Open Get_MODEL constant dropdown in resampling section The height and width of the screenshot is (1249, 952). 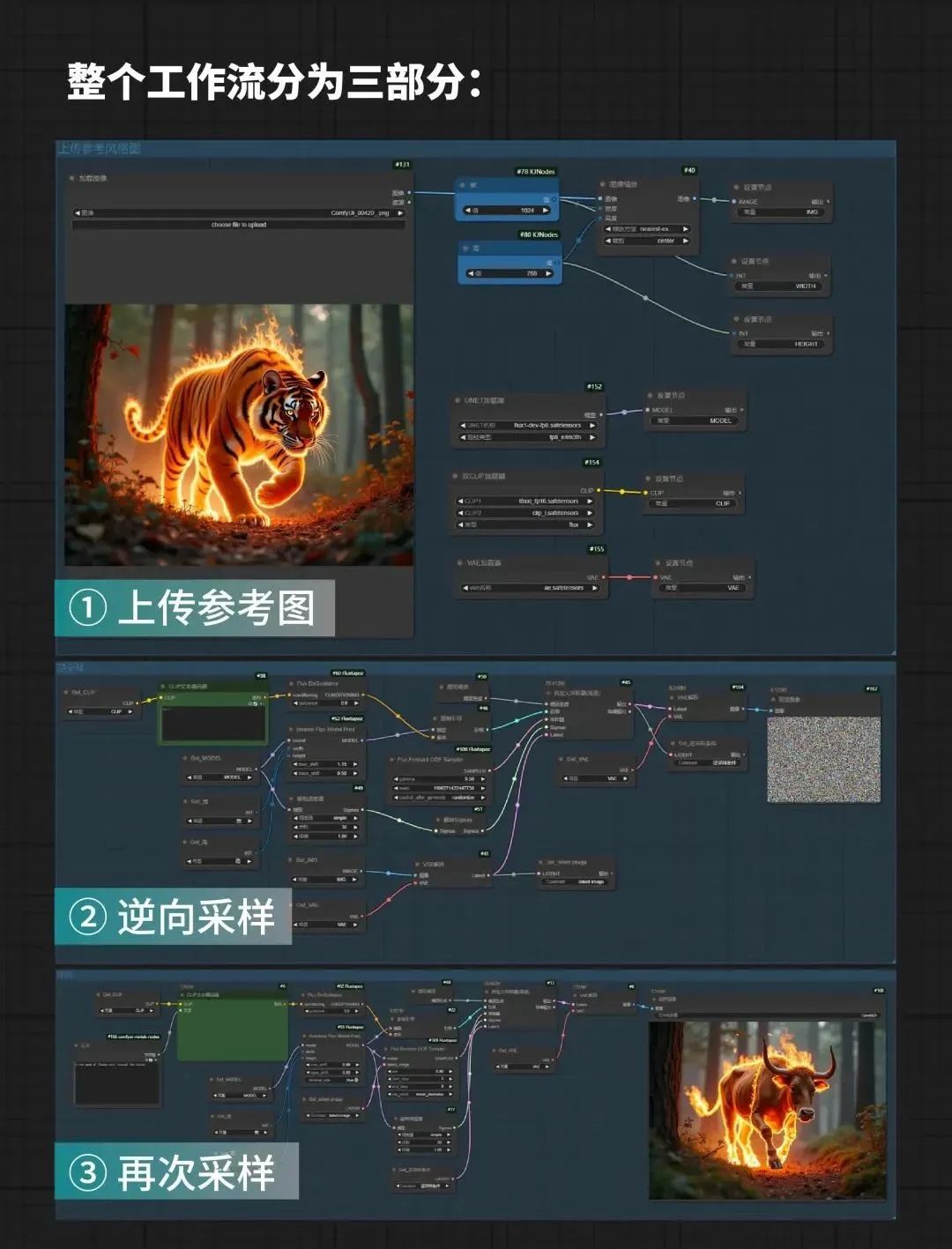click(x=240, y=1096)
